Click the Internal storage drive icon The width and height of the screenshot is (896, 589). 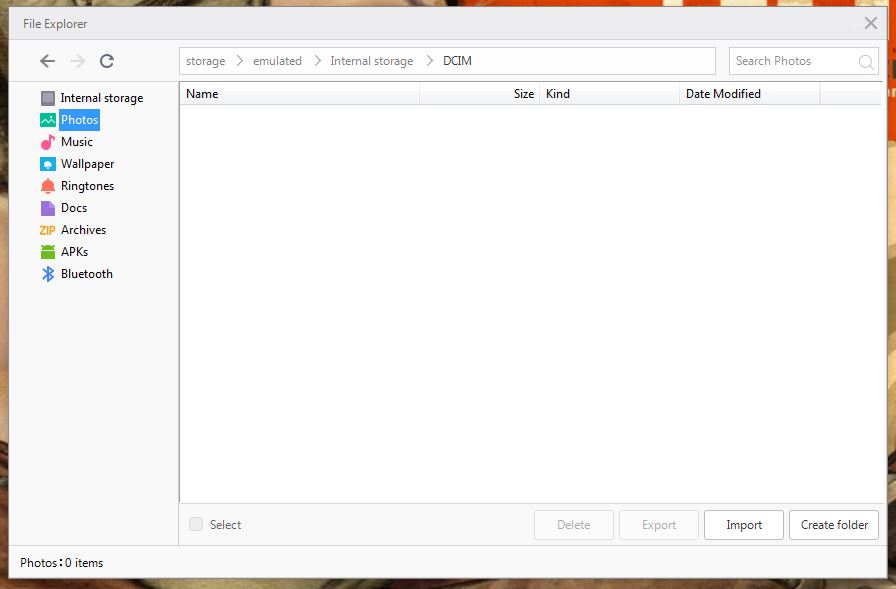pos(48,98)
